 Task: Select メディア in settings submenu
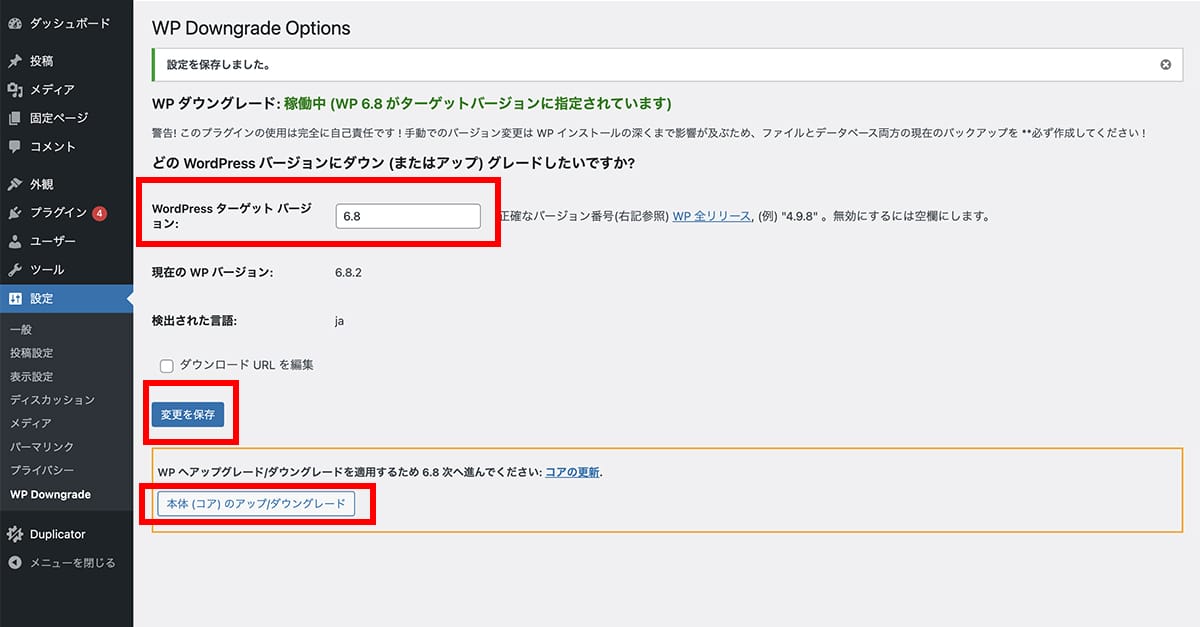click(x=30, y=423)
